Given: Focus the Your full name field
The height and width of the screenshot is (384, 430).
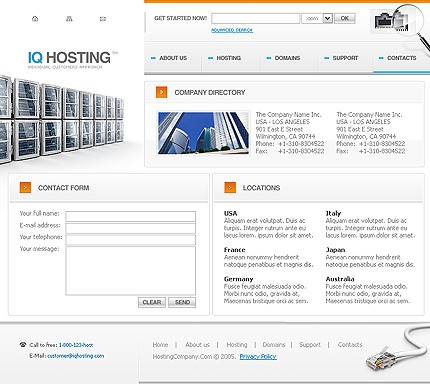Looking at the screenshot, I should click(x=131, y=216).
